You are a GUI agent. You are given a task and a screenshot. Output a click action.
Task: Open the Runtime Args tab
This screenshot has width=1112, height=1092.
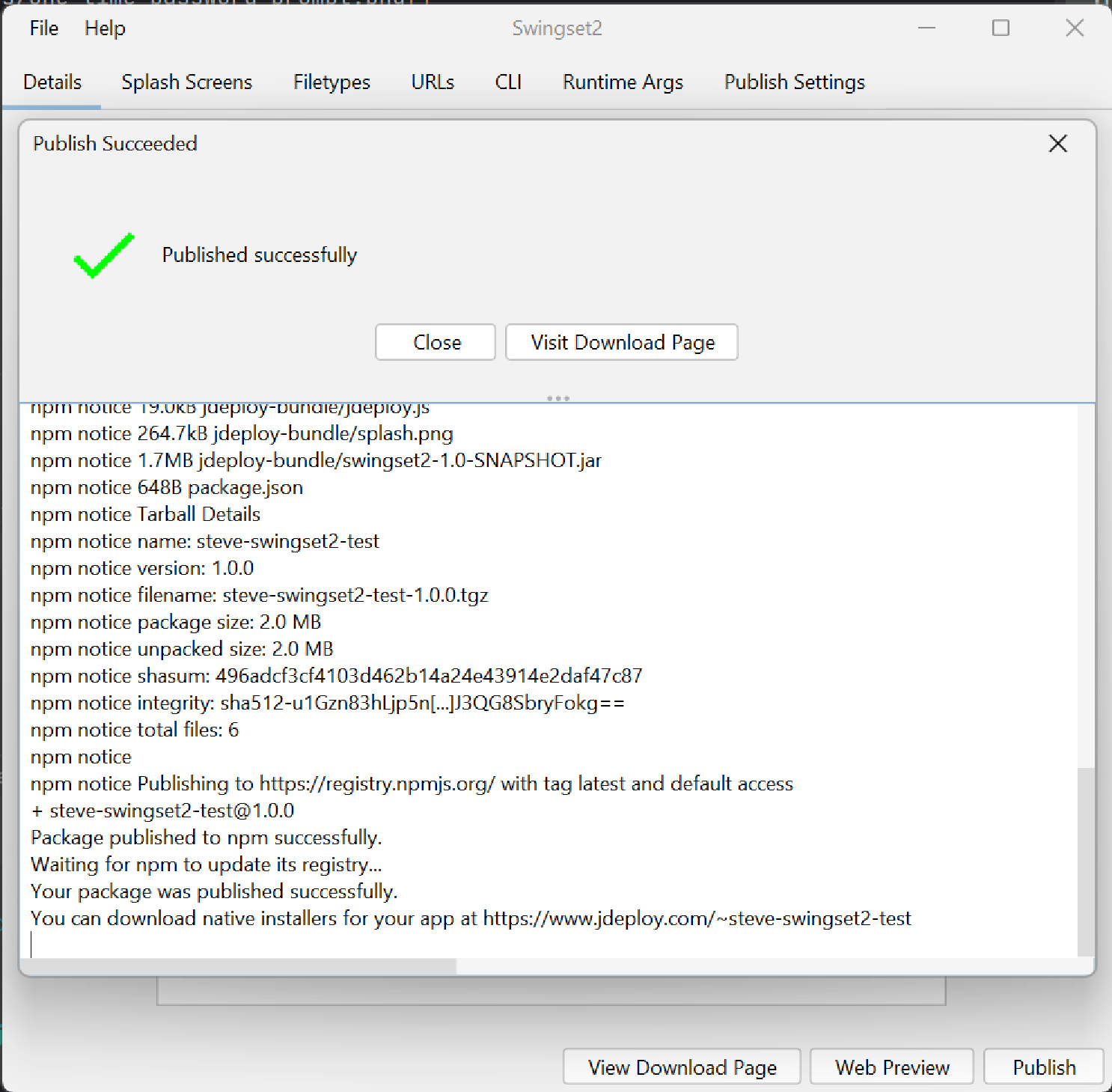tap(623, 82)
